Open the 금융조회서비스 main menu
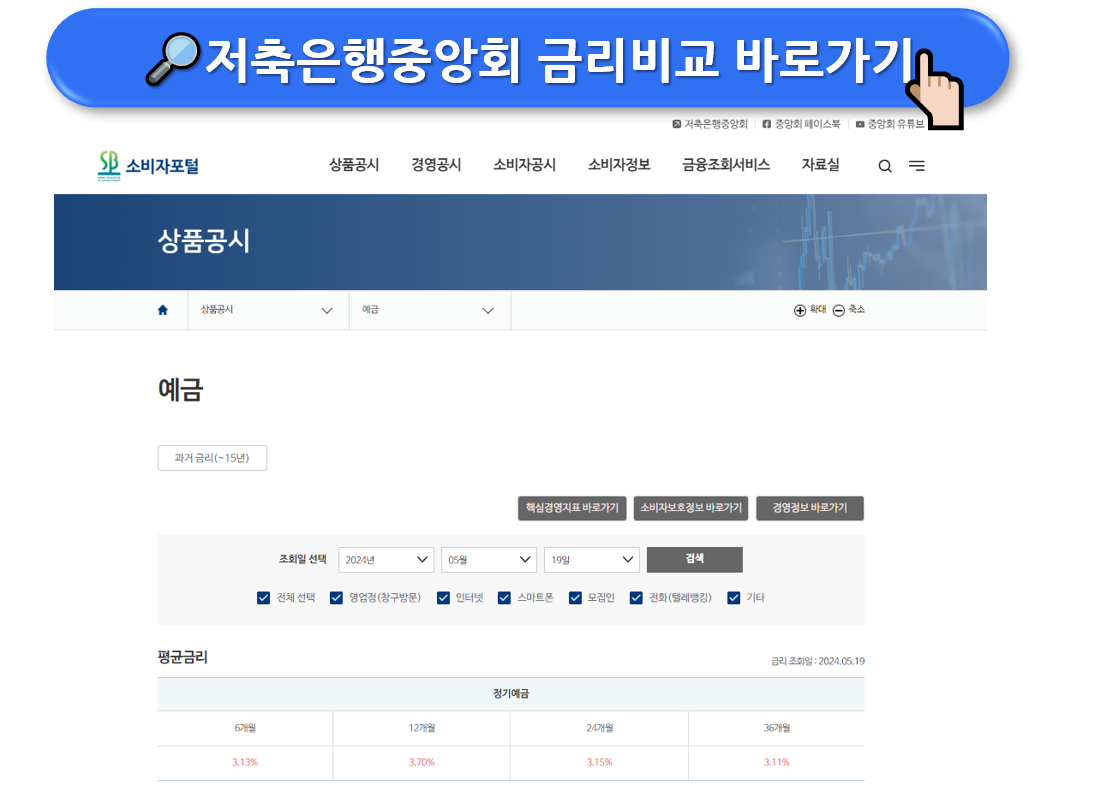This screenshot has height=789, width=1093. (x=726, y=164)
